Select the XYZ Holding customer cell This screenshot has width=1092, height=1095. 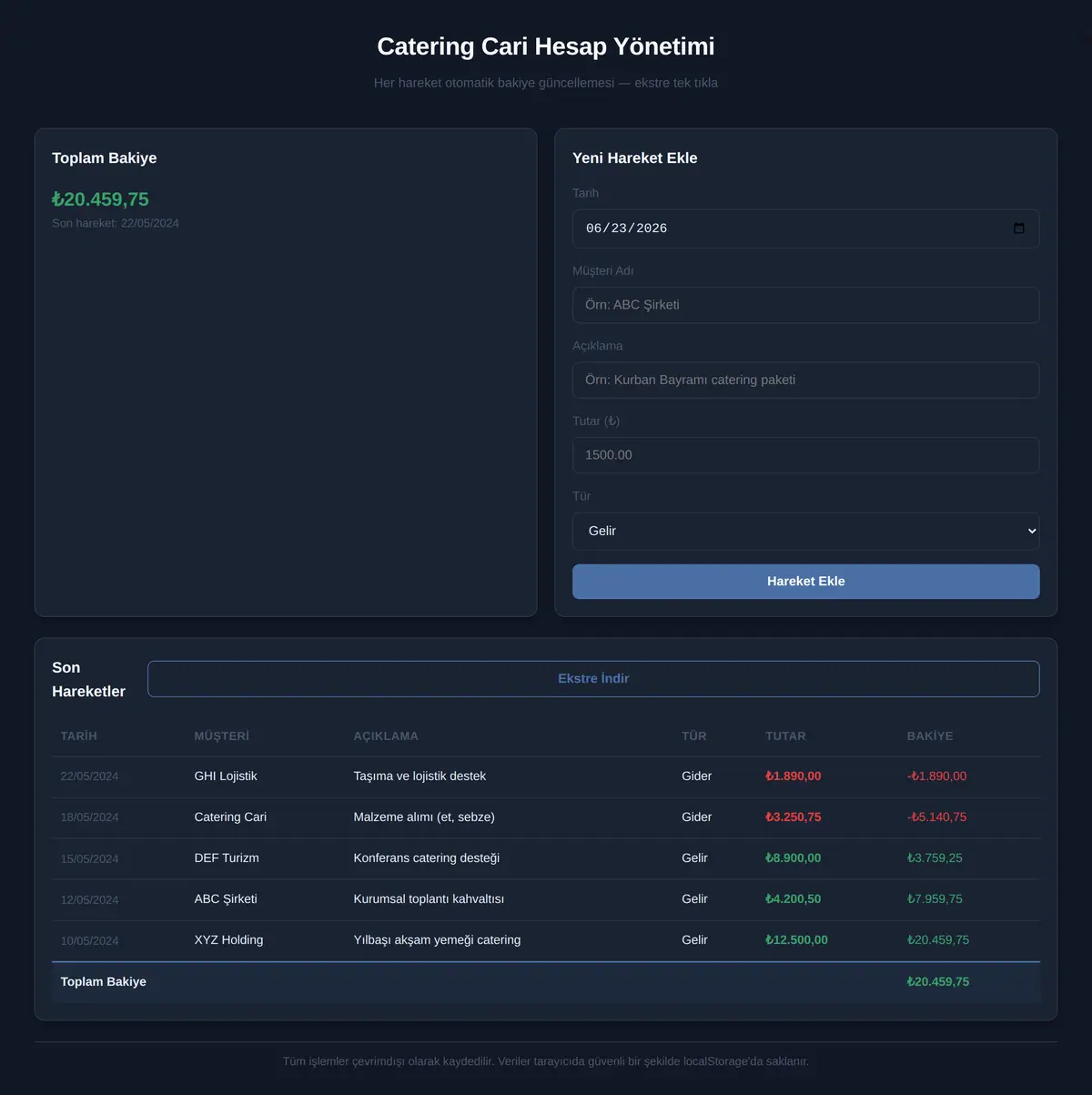[228, 940]
